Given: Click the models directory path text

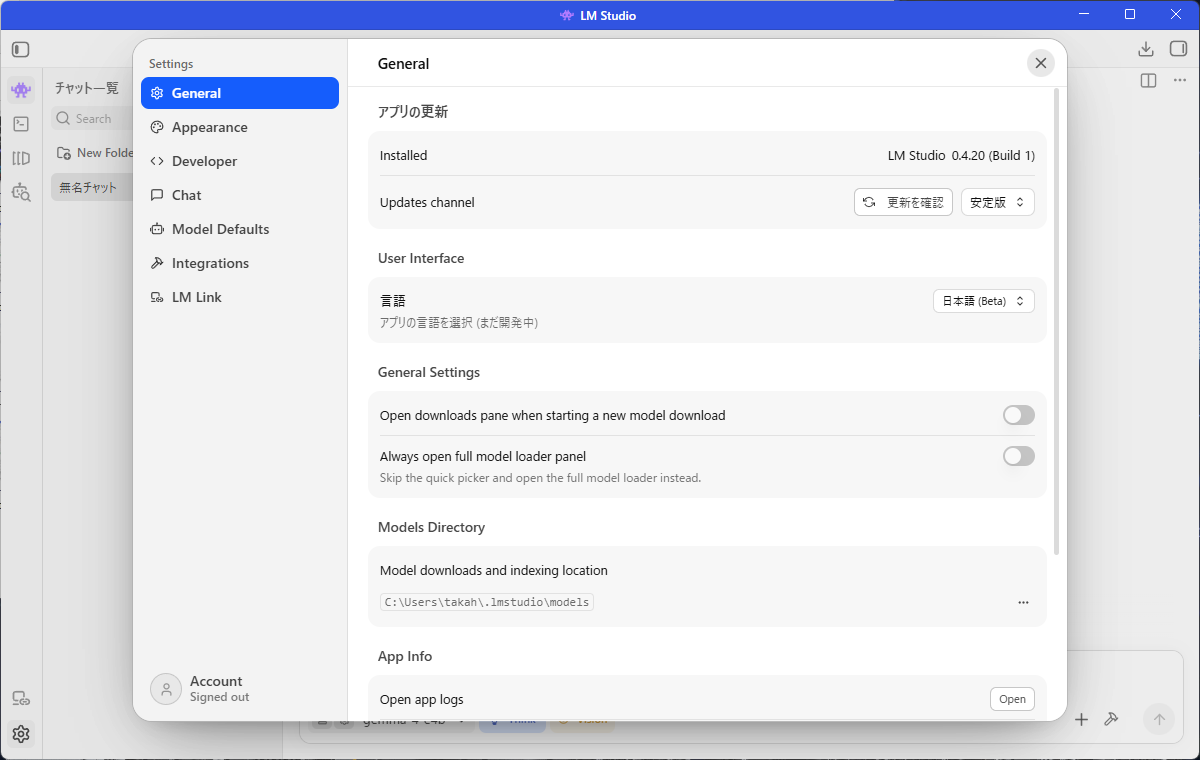Looking at the screenshot, I should (x=487, y=602).
